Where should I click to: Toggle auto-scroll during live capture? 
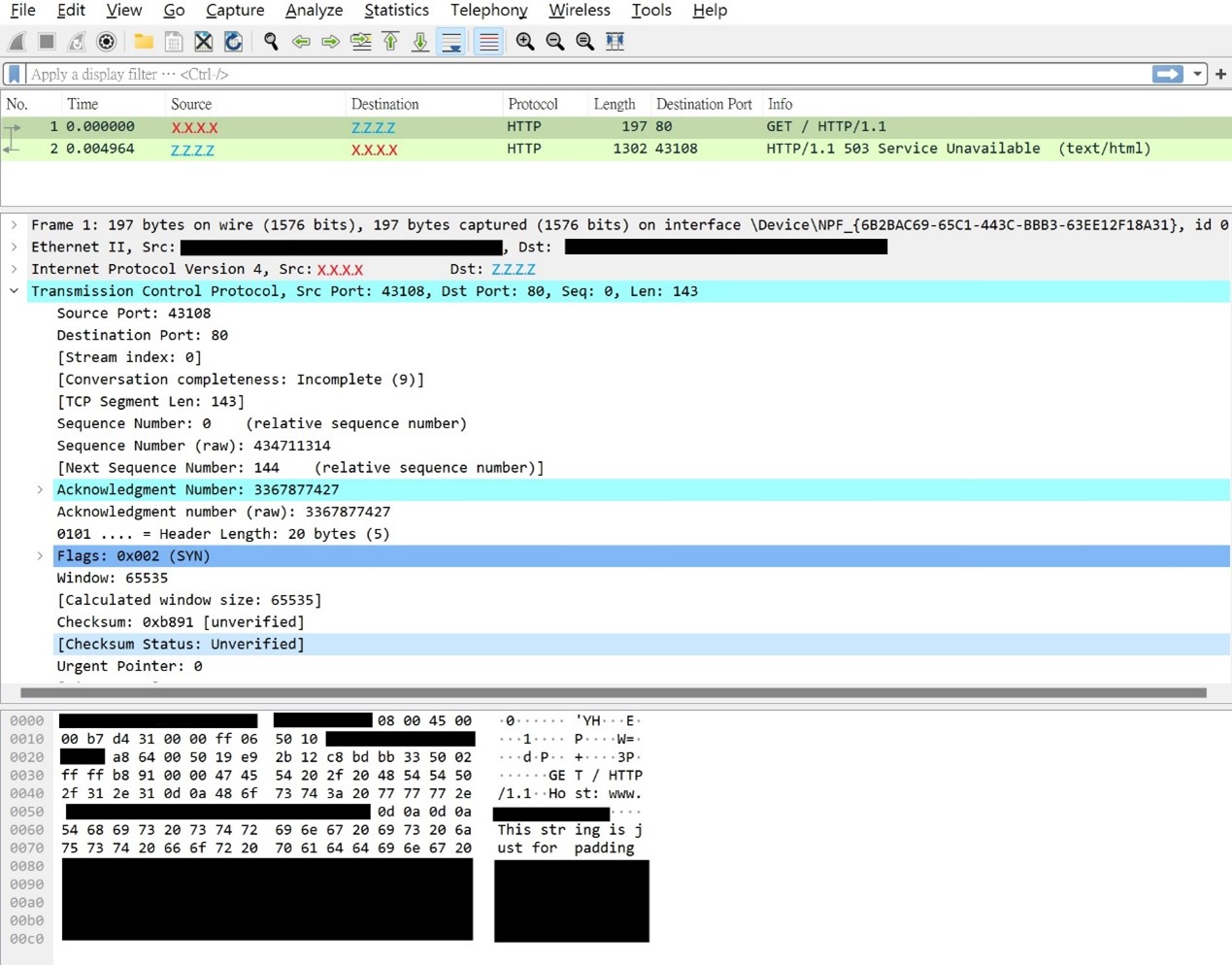pos(451,42)
